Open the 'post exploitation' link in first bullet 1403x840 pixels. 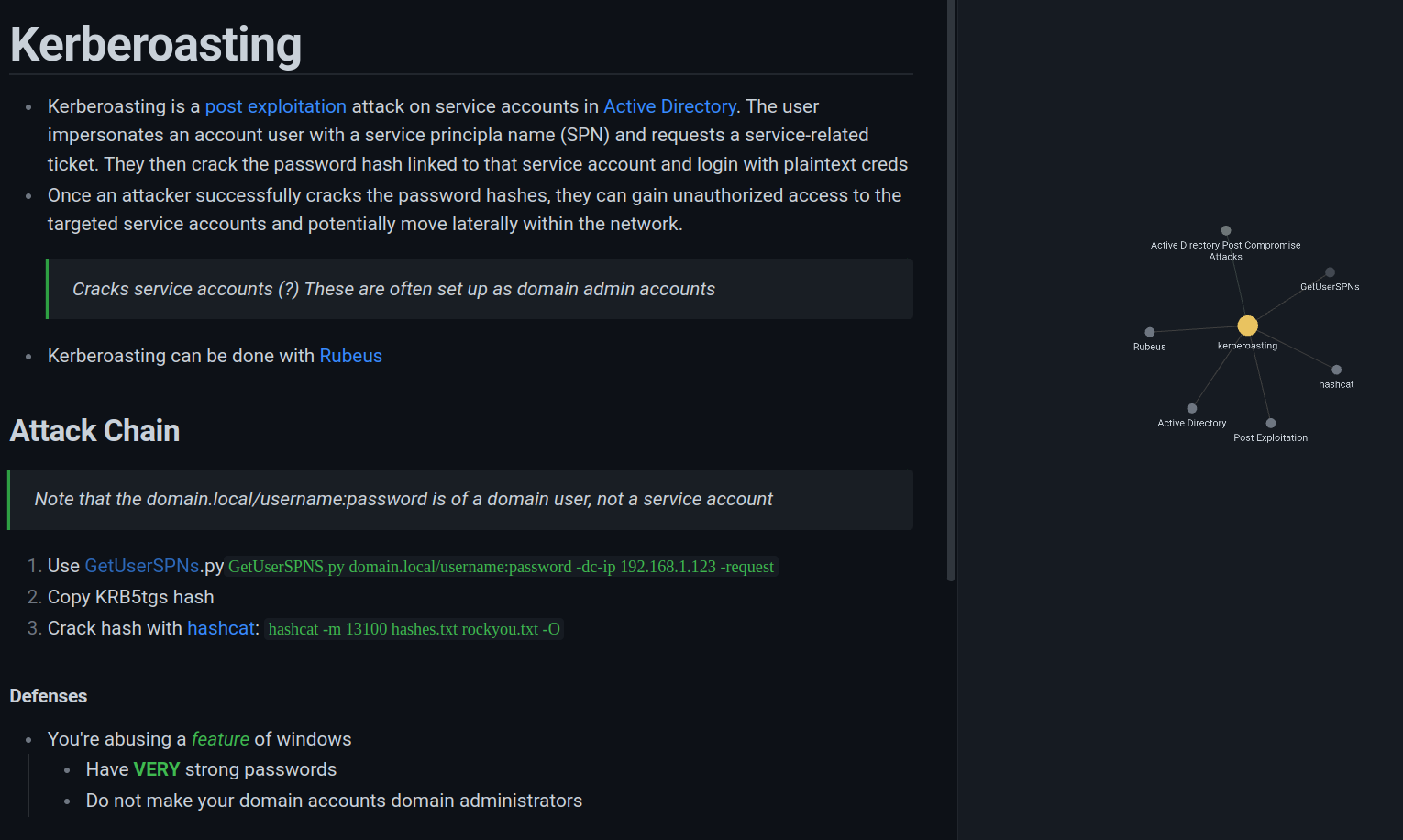pos(275,106)
